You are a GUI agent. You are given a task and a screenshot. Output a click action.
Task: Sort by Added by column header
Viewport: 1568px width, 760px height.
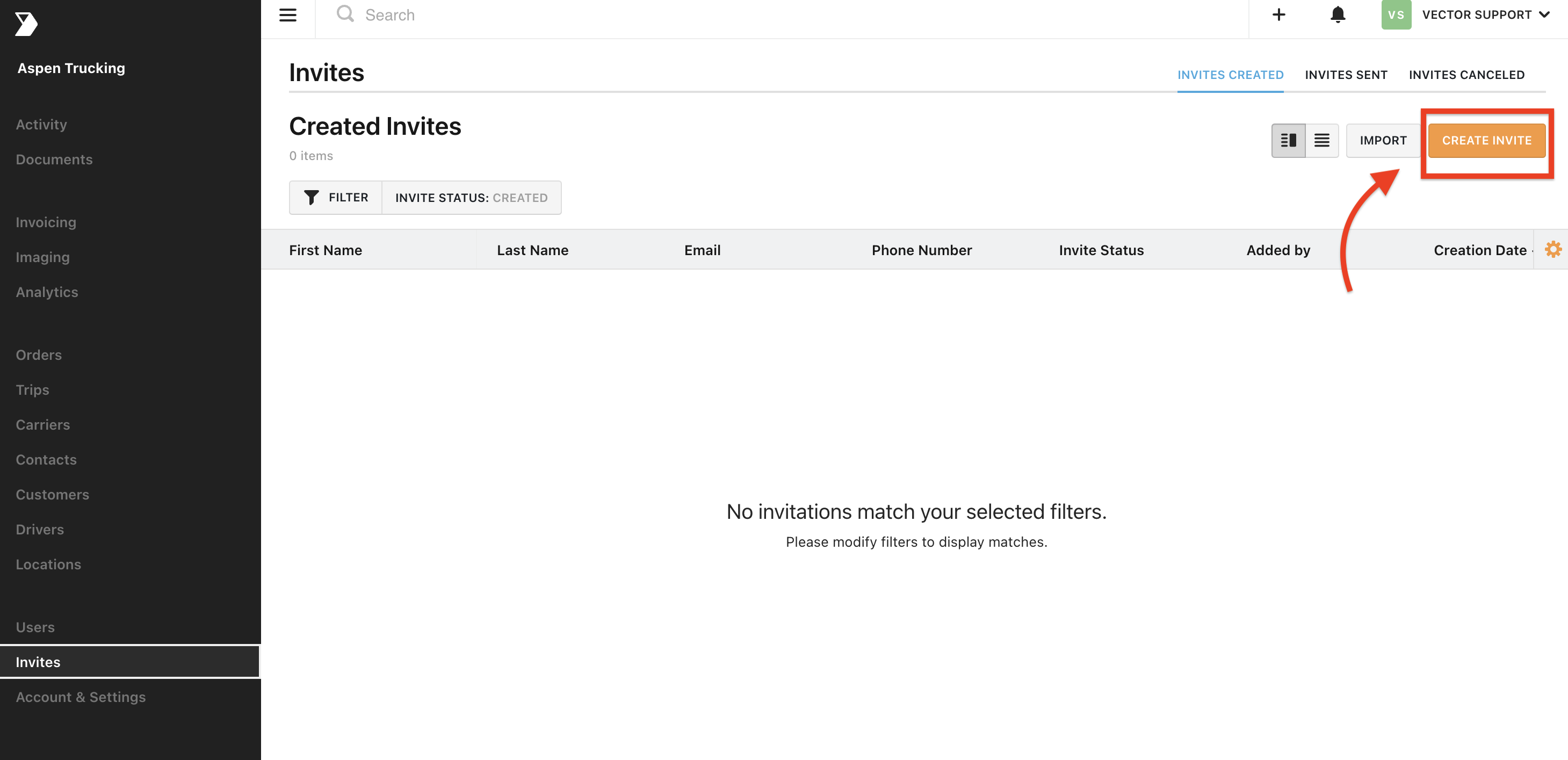click(1278, 250)
